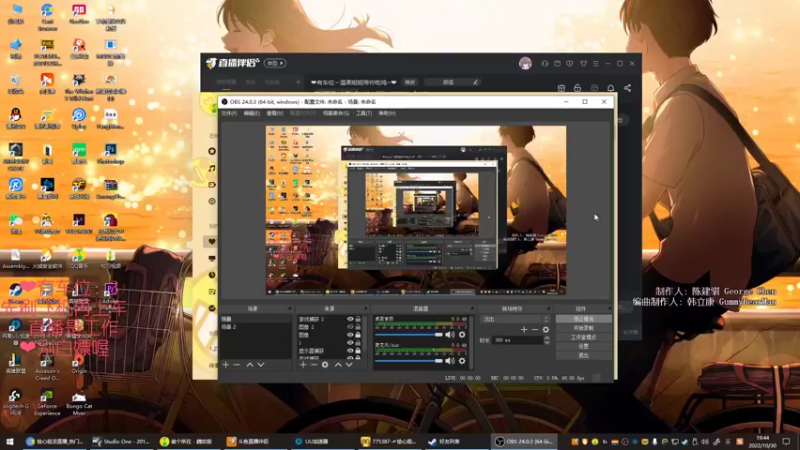Click the heart icon in 直播伴侣 sidebar
Image resolution: width=800 pixels, height=450 pixels.
[x=212, y=241]
